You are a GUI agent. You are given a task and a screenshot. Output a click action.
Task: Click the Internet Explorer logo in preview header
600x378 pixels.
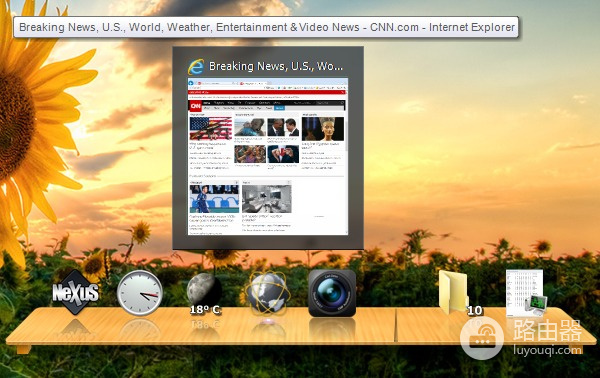pyautogui.click(x=196, y=67)
